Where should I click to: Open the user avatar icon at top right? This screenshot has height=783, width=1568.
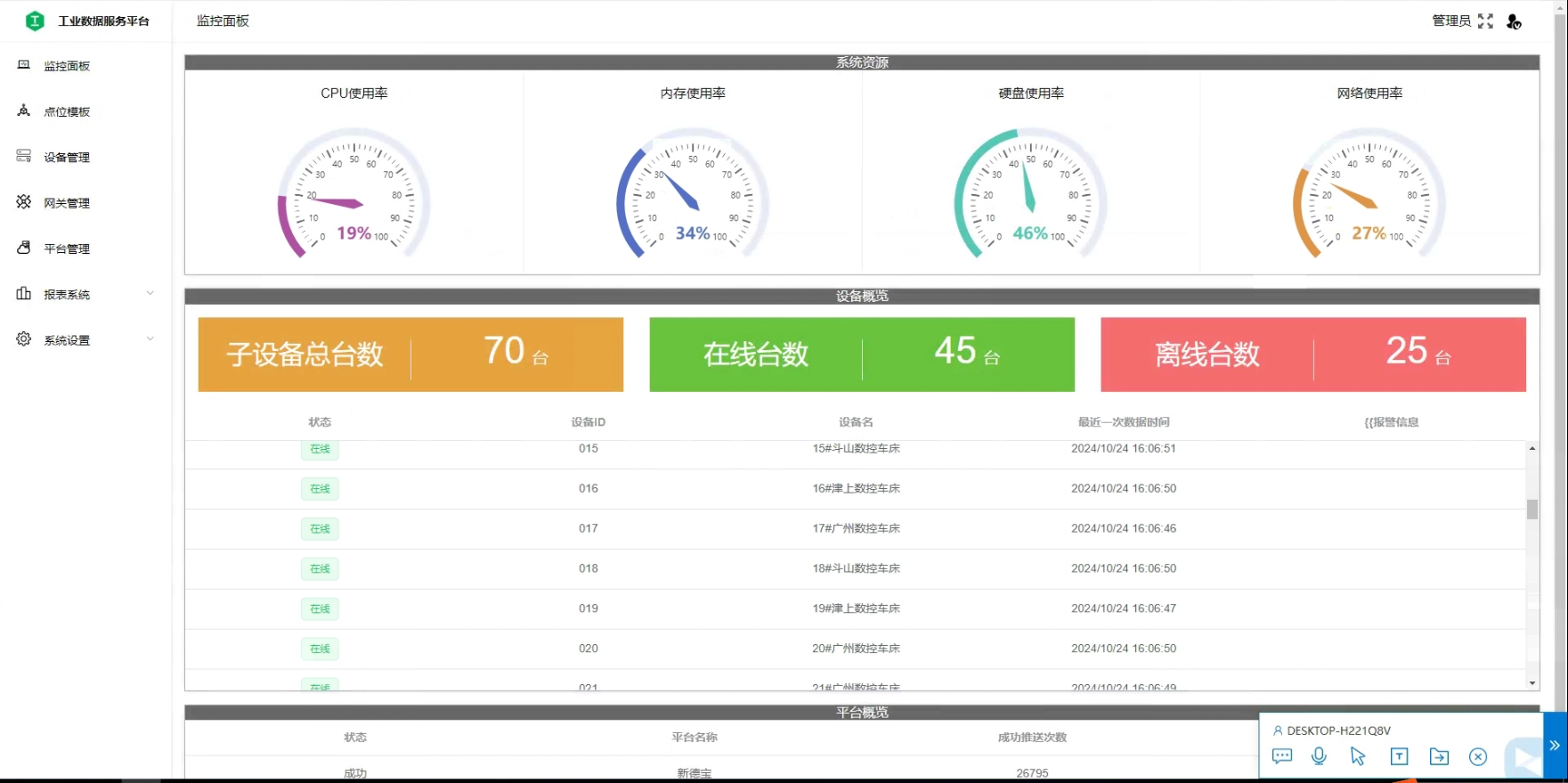(1513, 21)
